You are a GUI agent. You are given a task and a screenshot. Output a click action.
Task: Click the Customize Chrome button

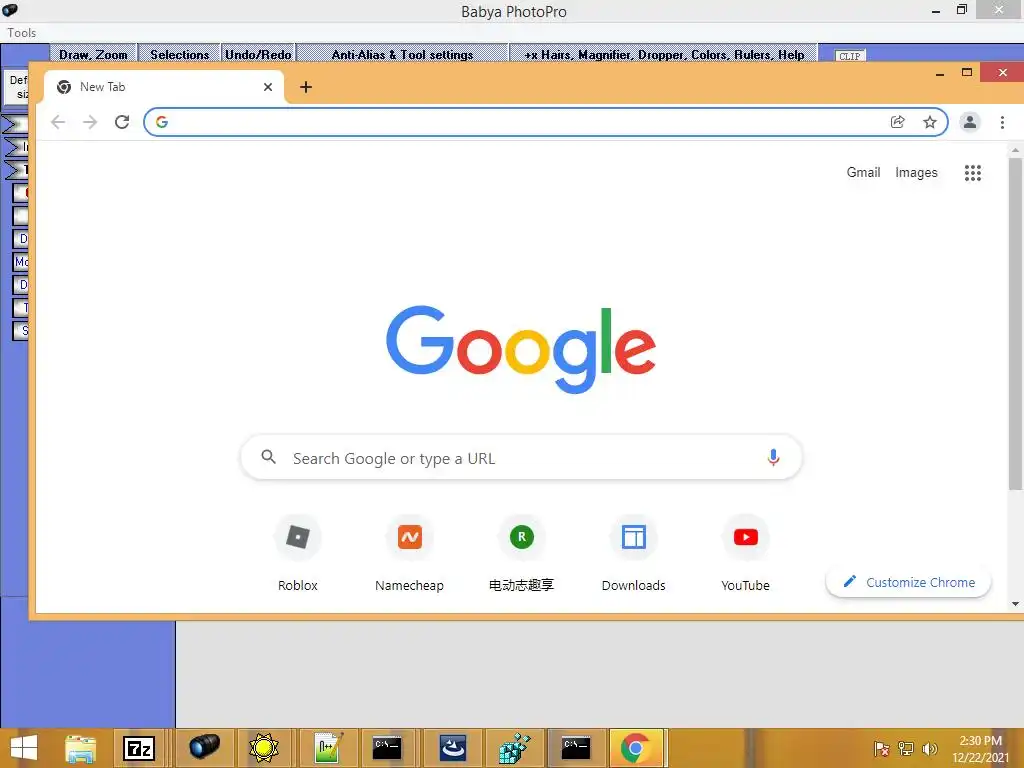[x=908, y=582]
